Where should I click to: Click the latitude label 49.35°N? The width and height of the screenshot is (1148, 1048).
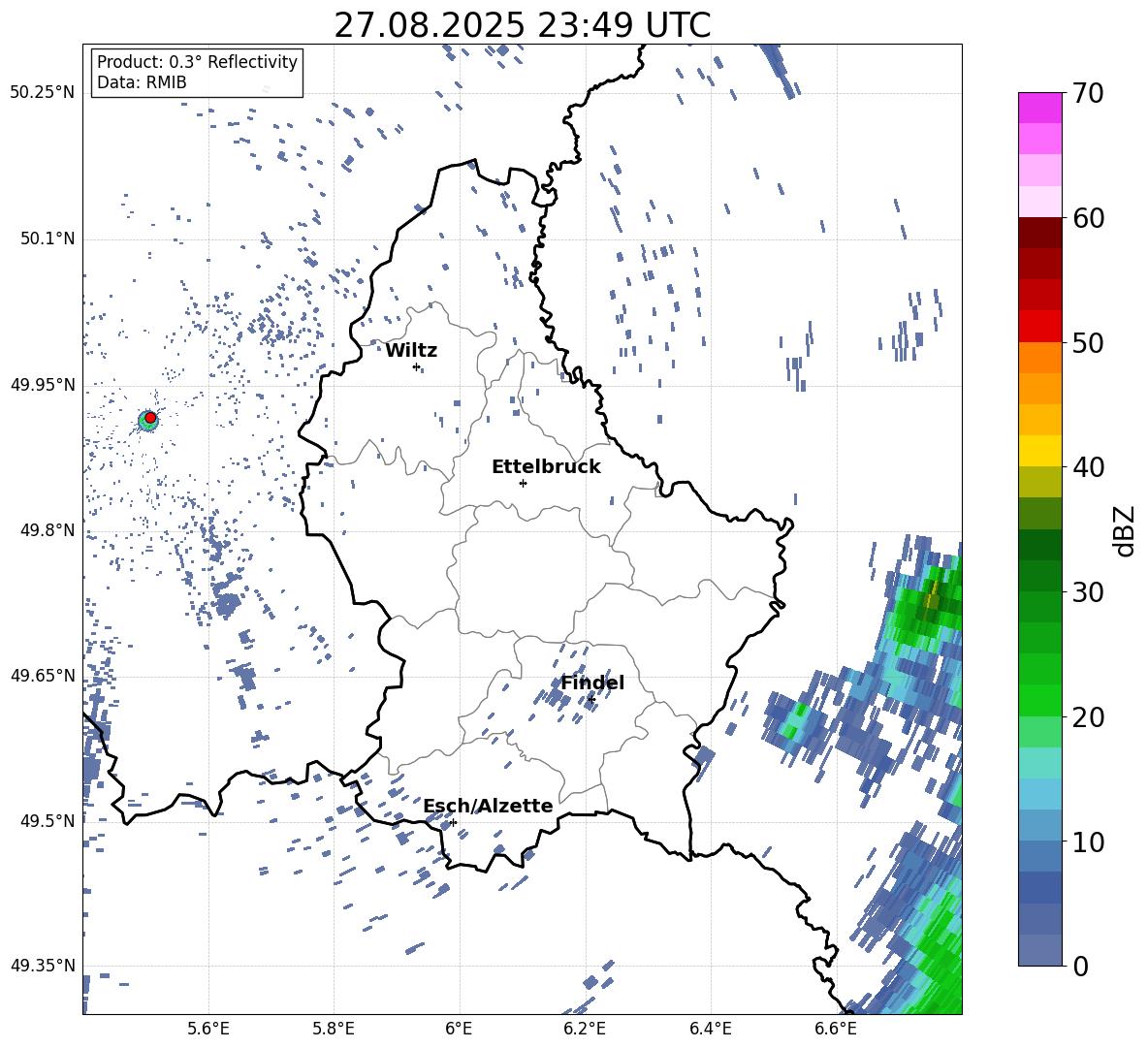pyautogui.click(x=43, y=966)
